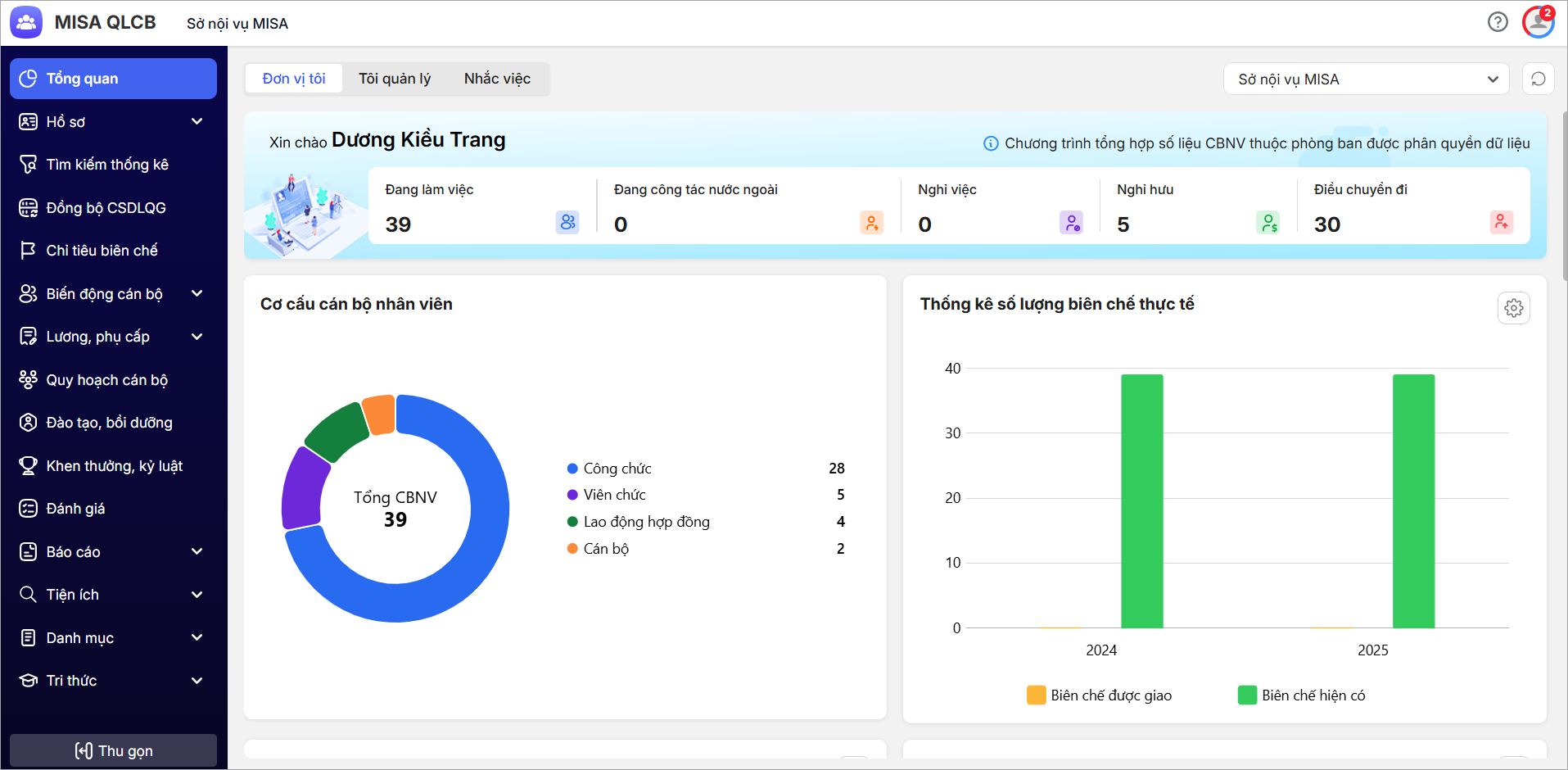Screen dimensions: 1568x770
Task: Toggle Công chức legend item in chart
Action: click(x=609, y=469)
